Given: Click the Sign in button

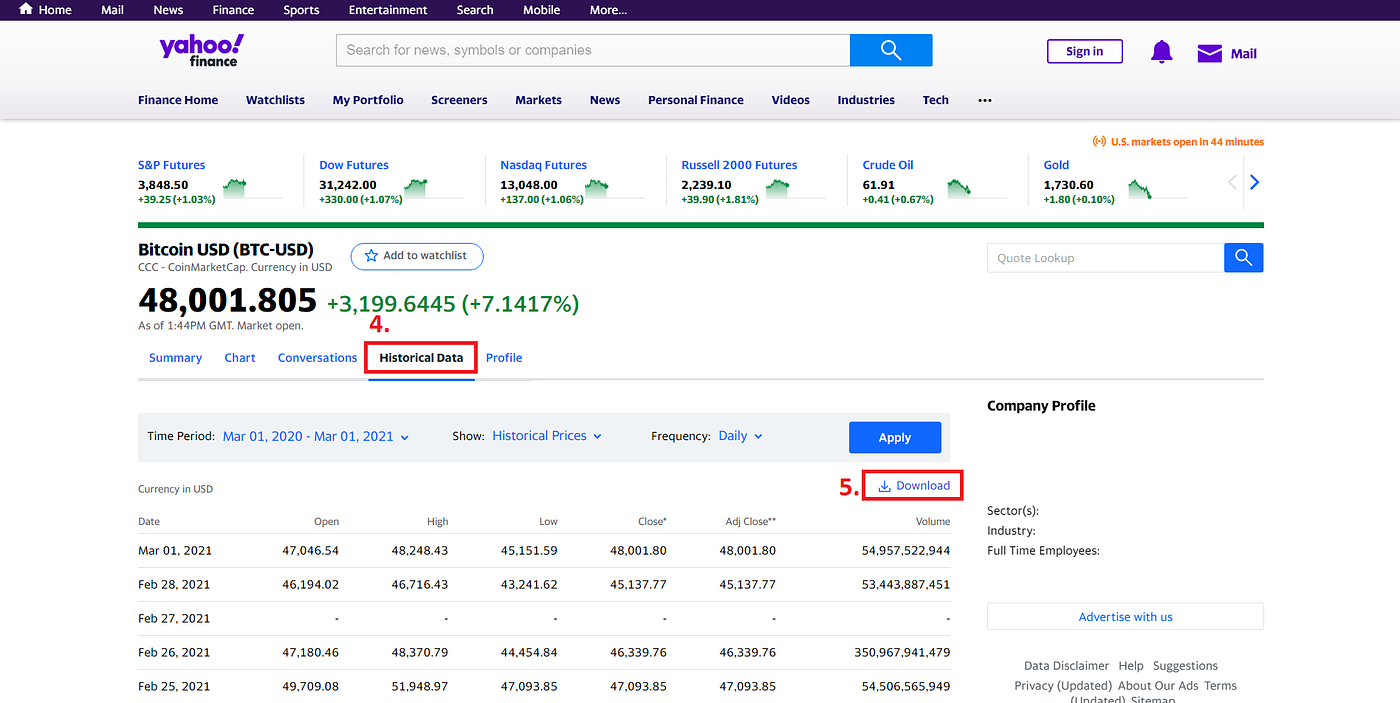Looking at the screenshot, I should (1085, 52).
